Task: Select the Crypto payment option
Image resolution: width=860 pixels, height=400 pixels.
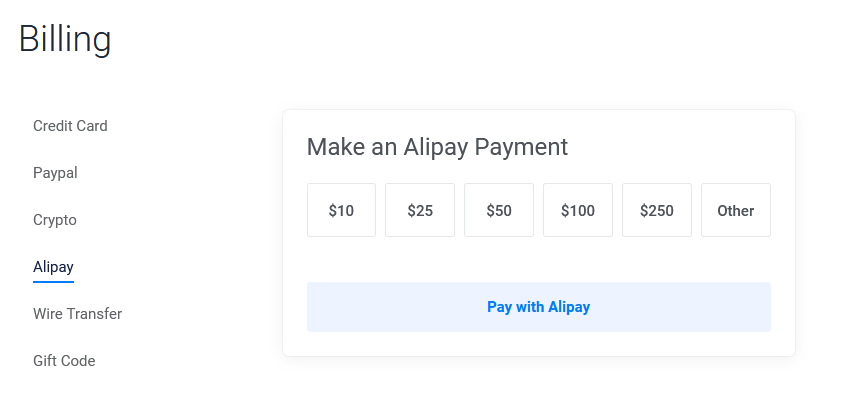Action: (x=55, y=220)
